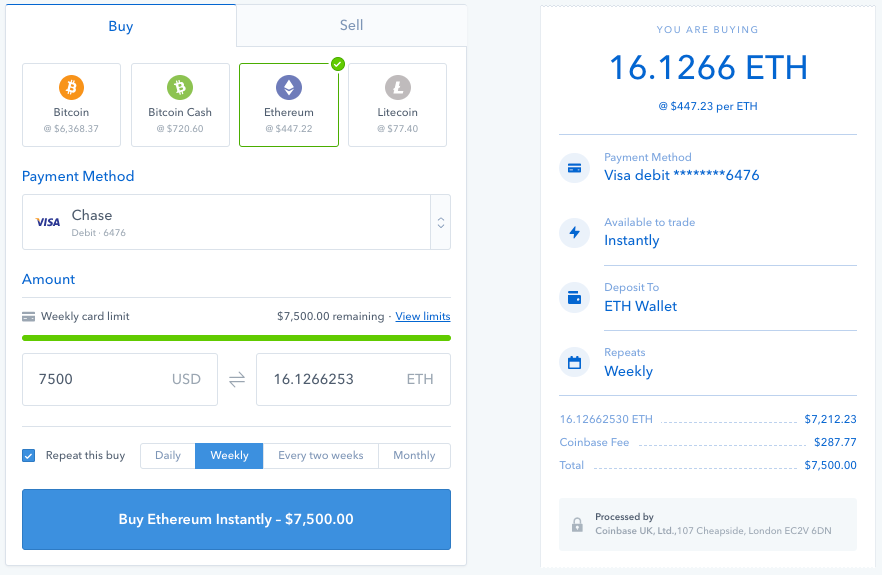Untick the Repeat this buy checkbox
The image size is (882, 575).
tap(29, 456)
